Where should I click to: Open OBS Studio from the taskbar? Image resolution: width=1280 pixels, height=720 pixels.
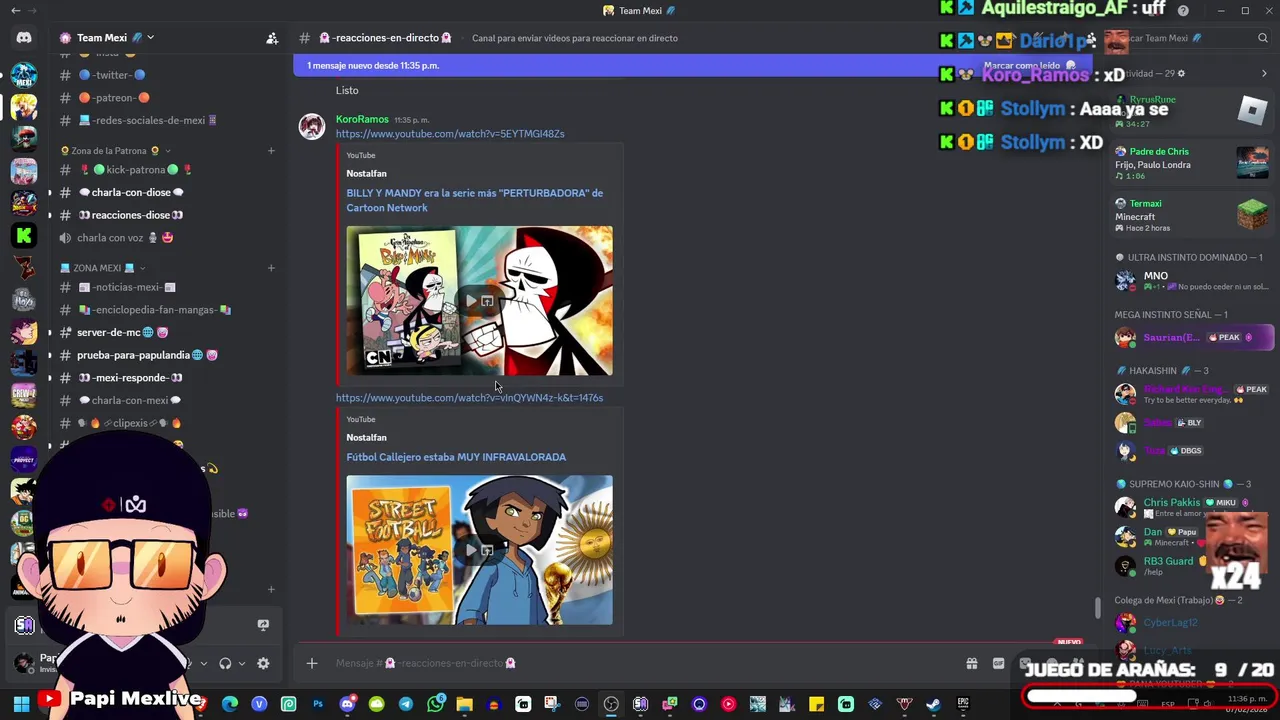pos(611,704)
